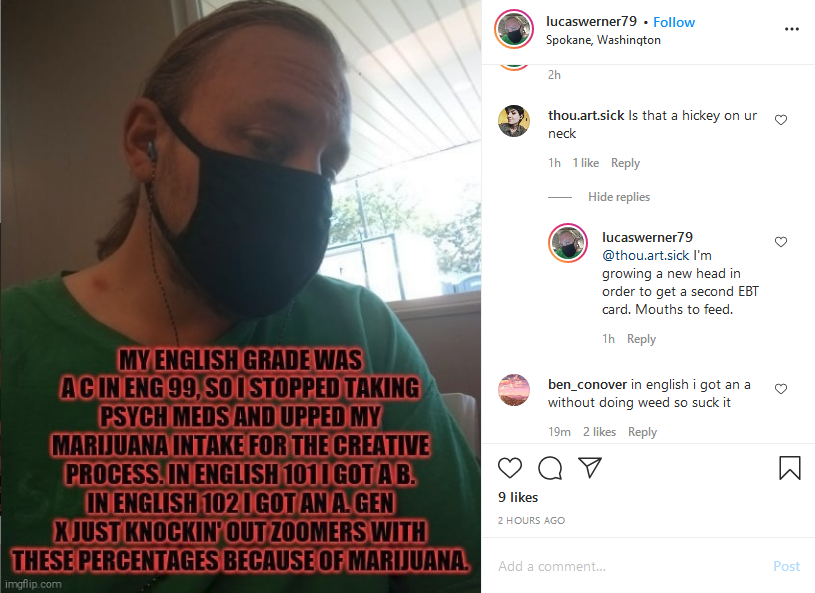Reply to thou.art.sick's comment
This screenshot has height=593, width=815.
coord(625,163)
